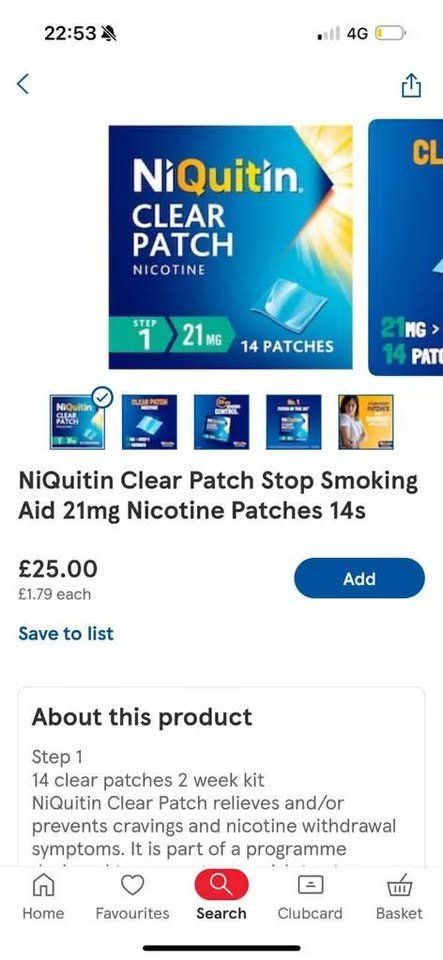Go to Home via house icon
The height and width of the screenshot is (960, 443).
[x=43, y=884]
